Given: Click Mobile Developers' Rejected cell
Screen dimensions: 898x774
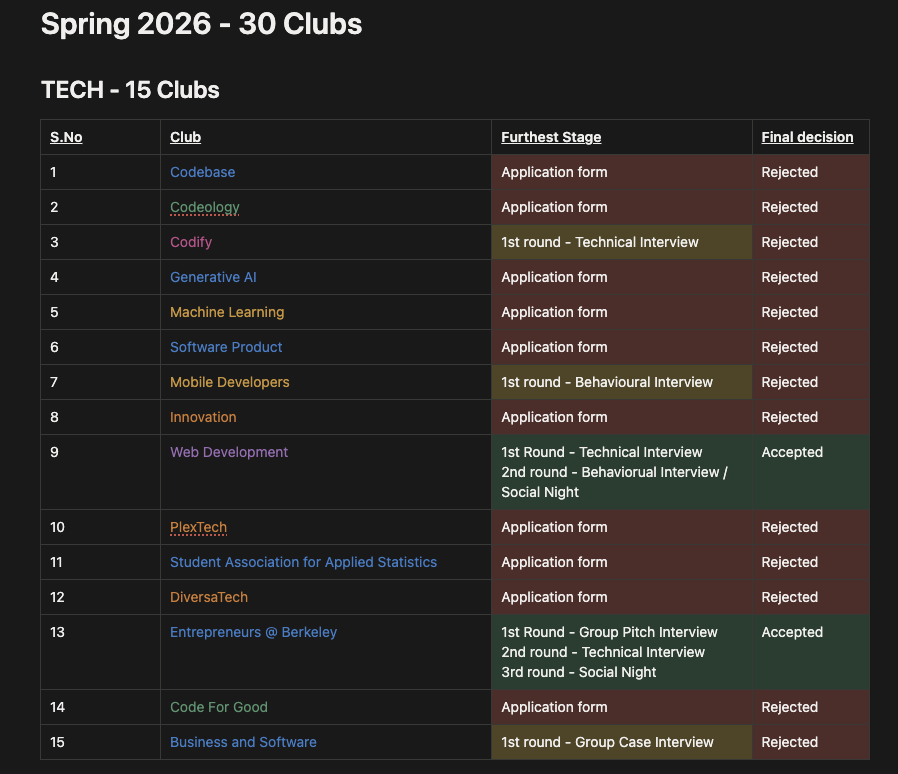Looking at the screenshot, I should [810, 382].
